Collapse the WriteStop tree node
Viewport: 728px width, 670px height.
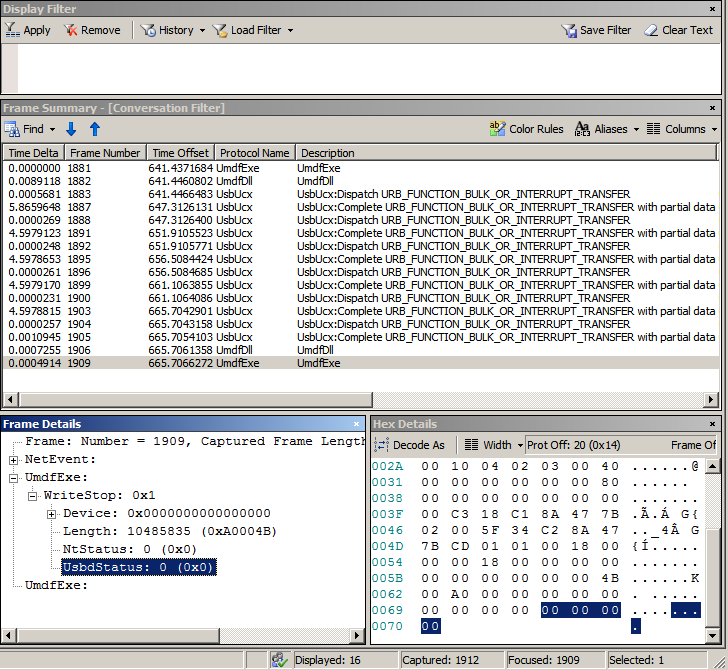[x=32, y=496]
